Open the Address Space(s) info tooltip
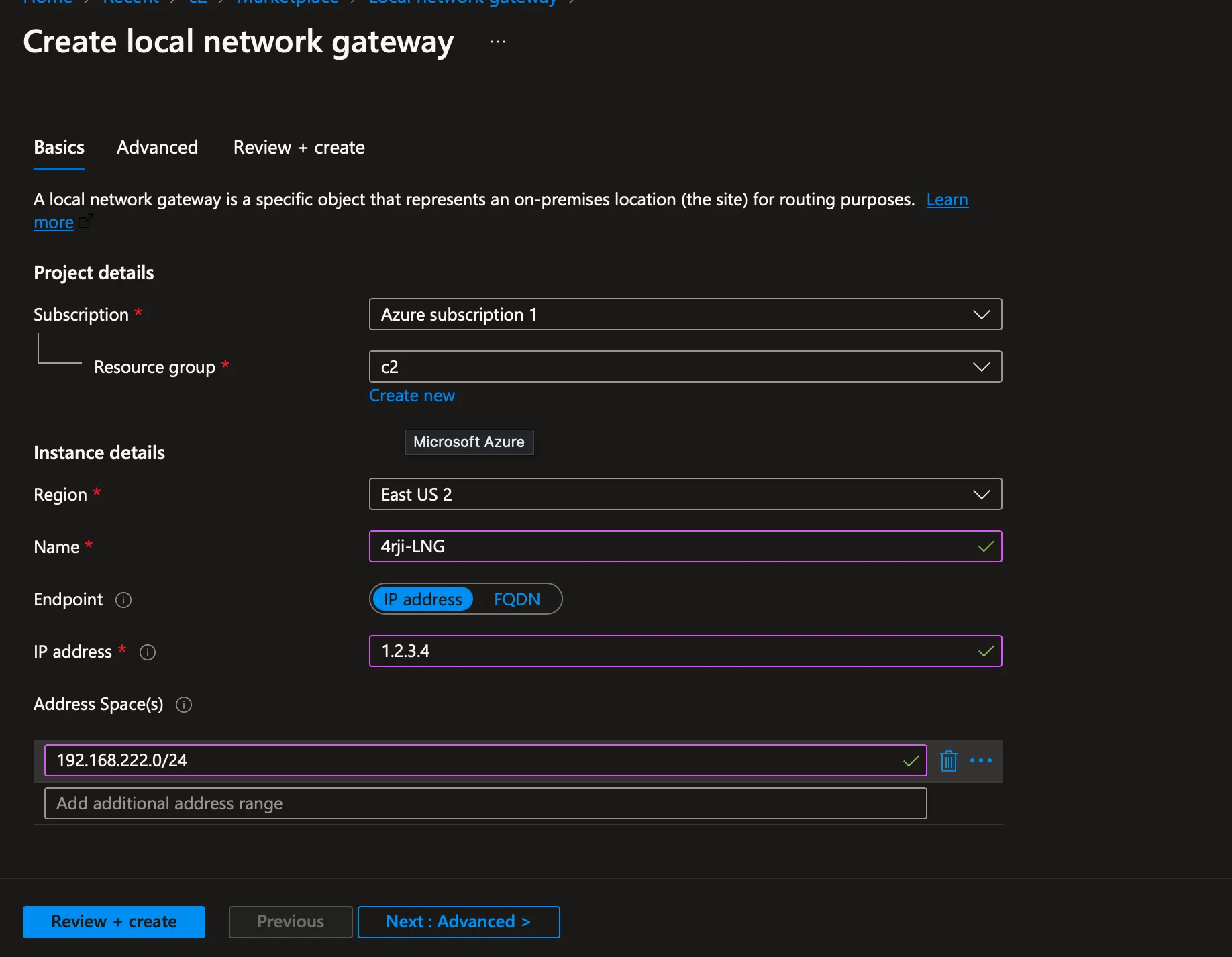The height and width of the screenshot is (957, 1232). [x=183, y=705]
